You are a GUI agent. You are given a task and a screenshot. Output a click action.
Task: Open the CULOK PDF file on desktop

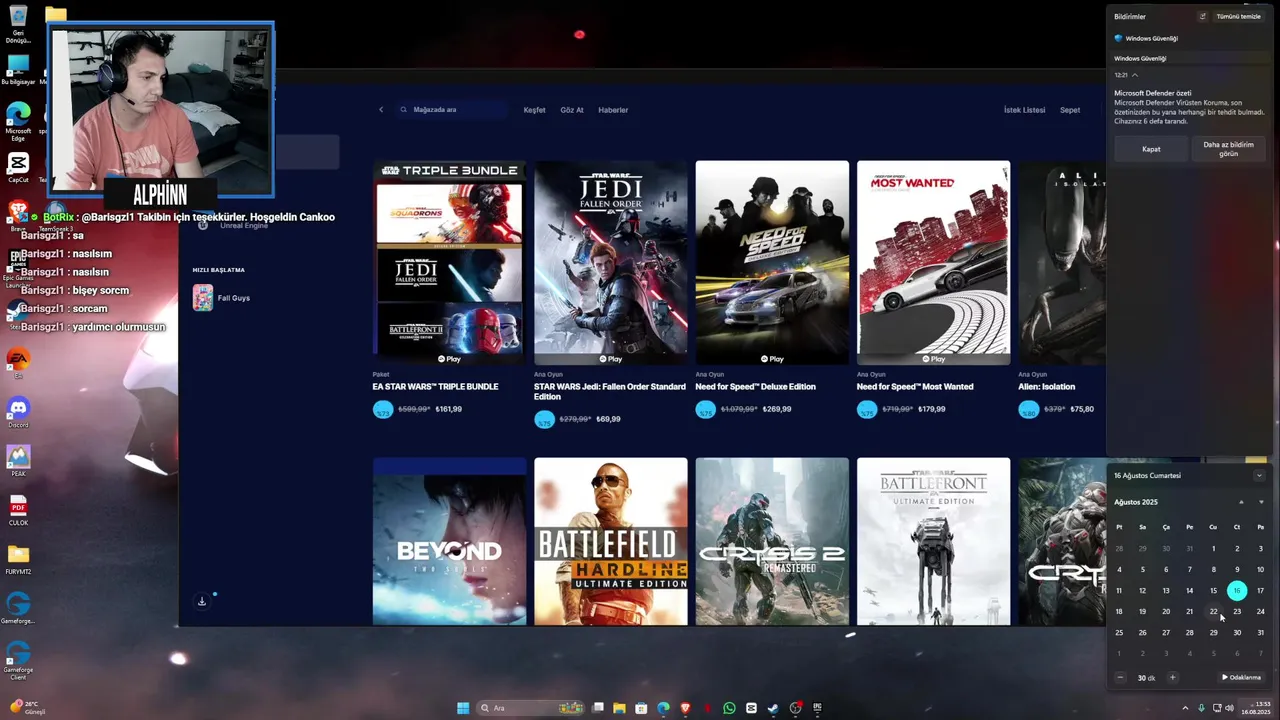(x=18, y=510)
